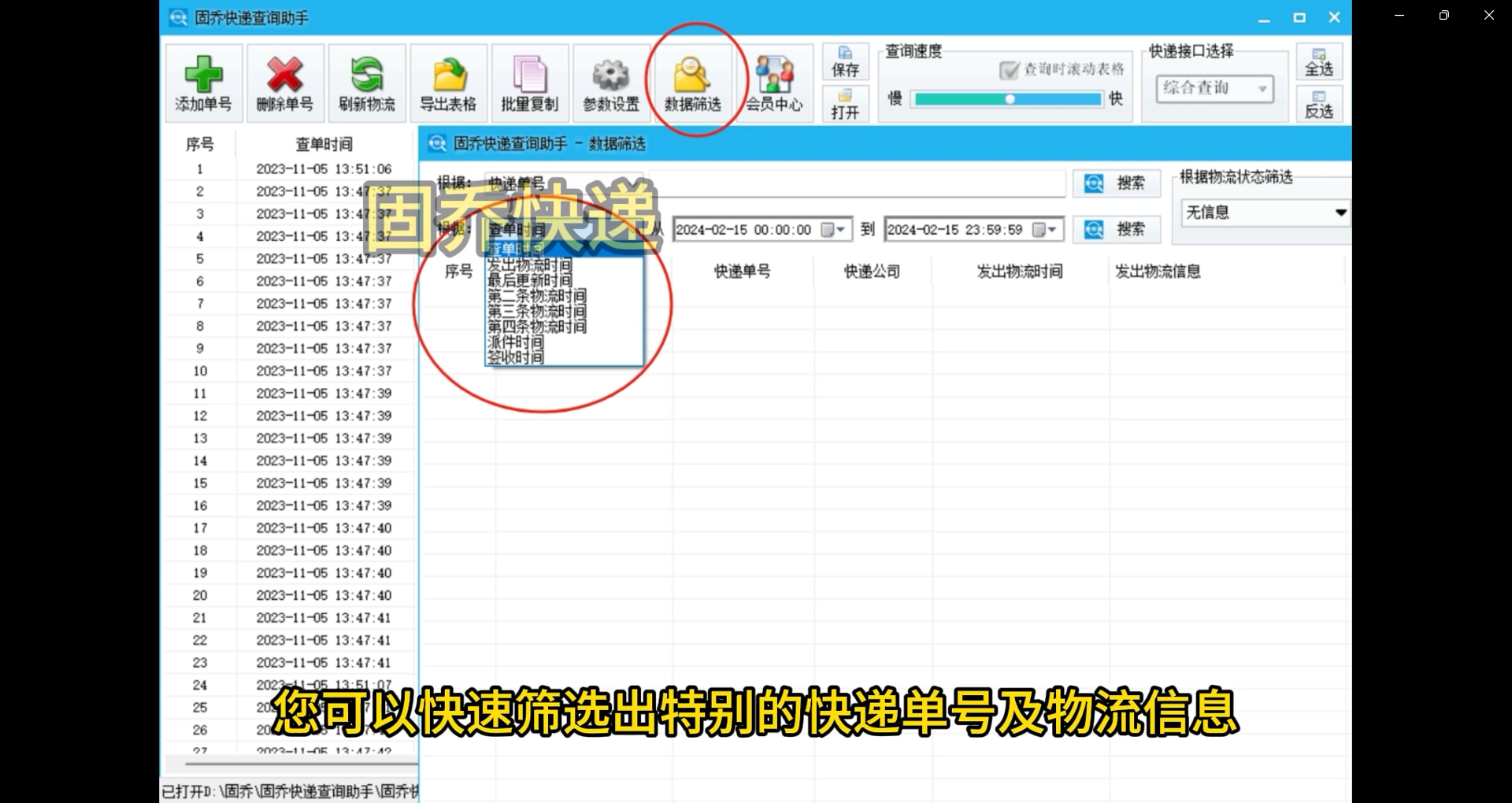
Task: Select row 21 in the main list
Action: (x=291, y=618)
